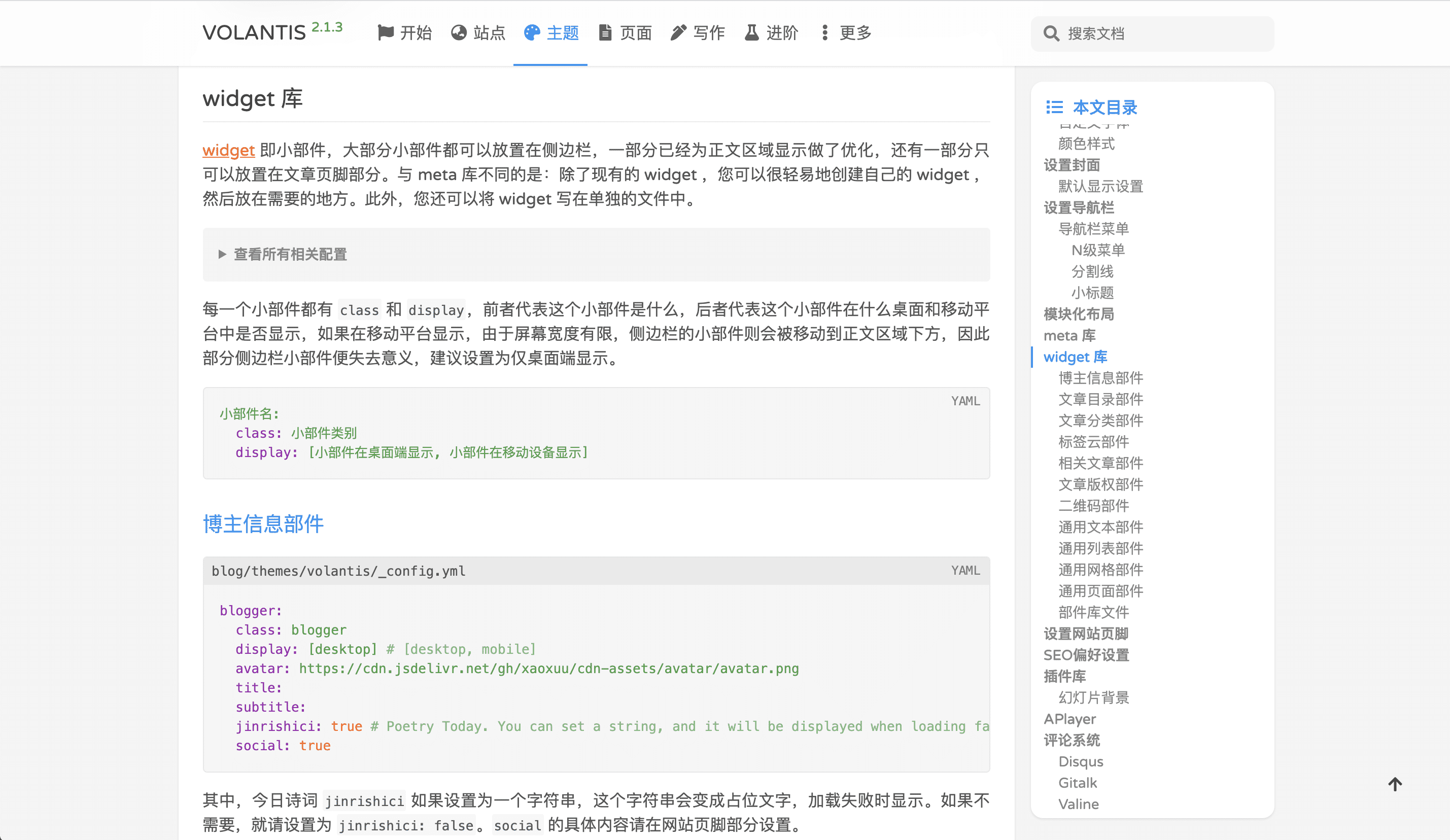
Task: Click the flag icon beside 开始
Action: click(385, 33)
